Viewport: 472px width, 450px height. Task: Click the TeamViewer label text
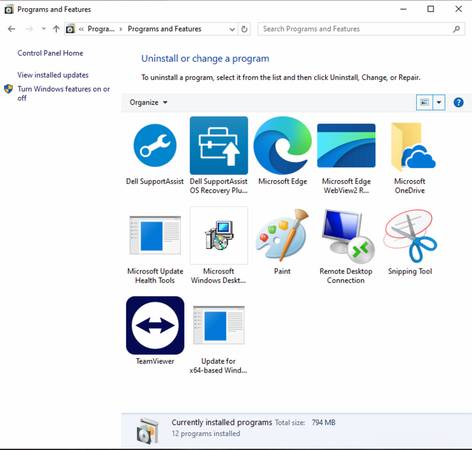[x=155, y=361]
